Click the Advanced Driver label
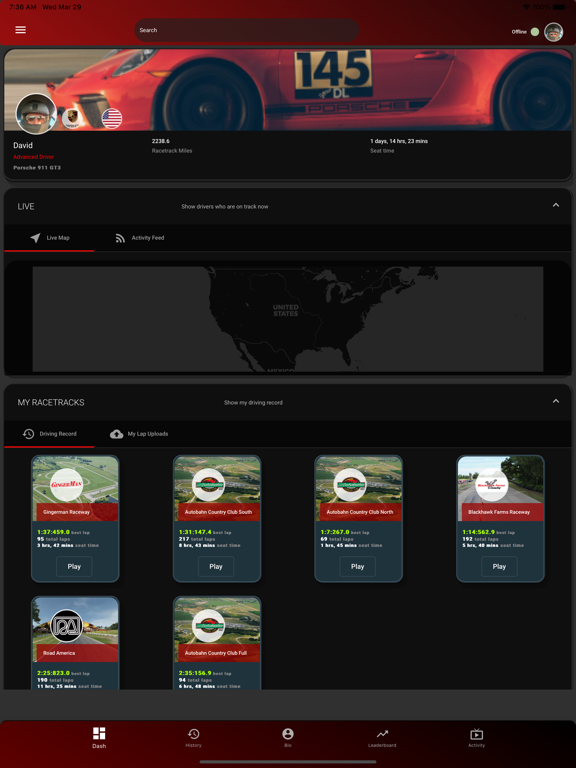 pyautogui.click(x=33, y=157)
